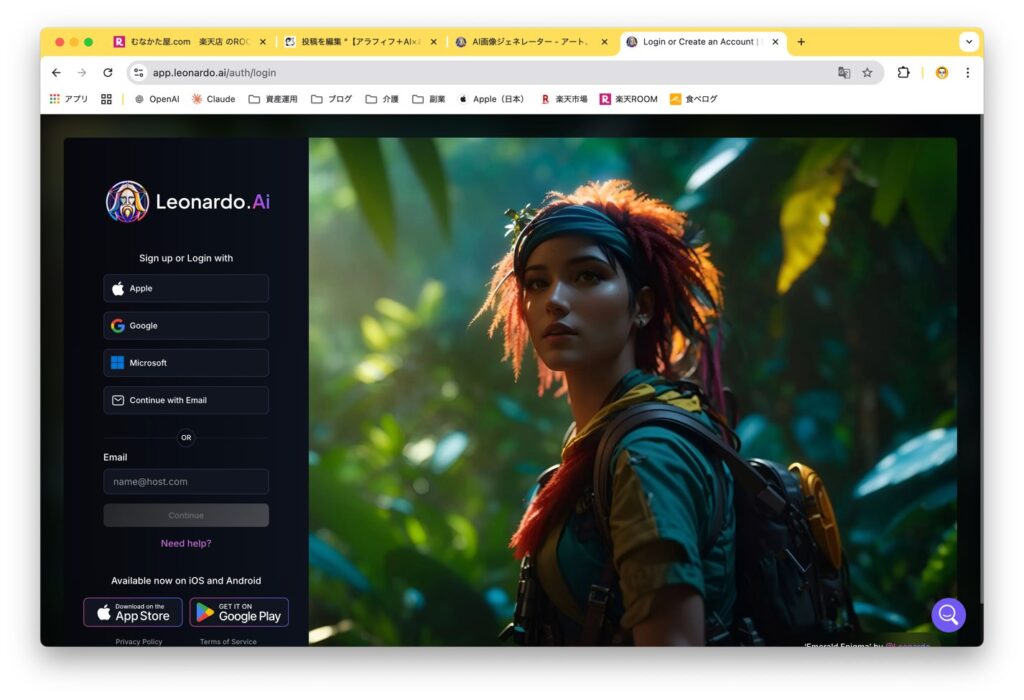Click the purple chat support bubble

[x=948, y=615]
